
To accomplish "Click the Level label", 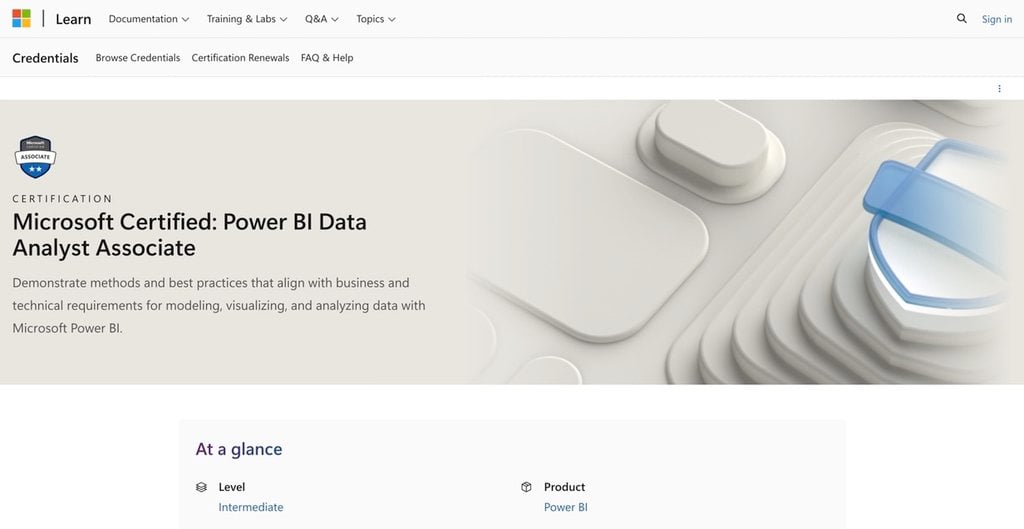I will coord(232,487).
